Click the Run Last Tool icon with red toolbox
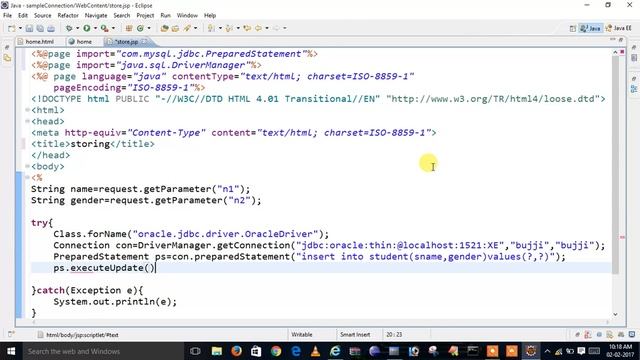640x360 pixels. pyautogui.click(x=104, y=28)
